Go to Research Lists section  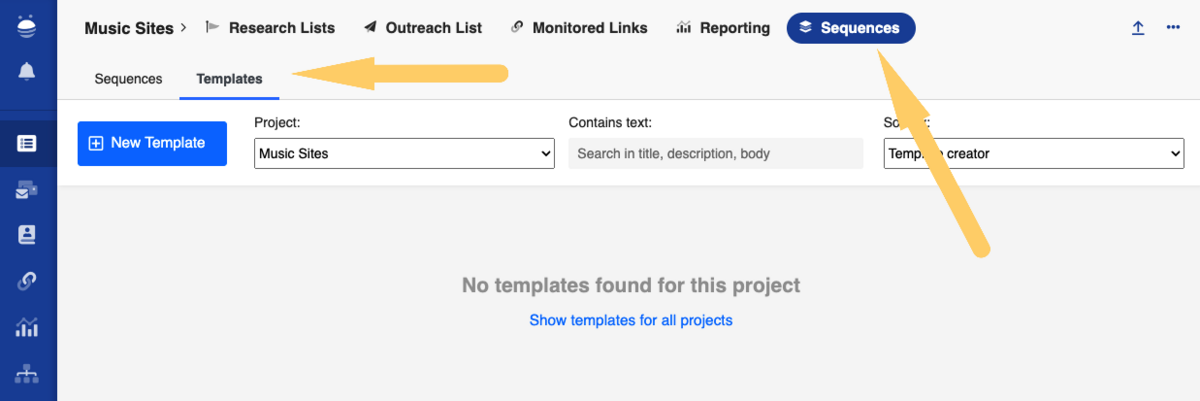(x=270, y=28)
